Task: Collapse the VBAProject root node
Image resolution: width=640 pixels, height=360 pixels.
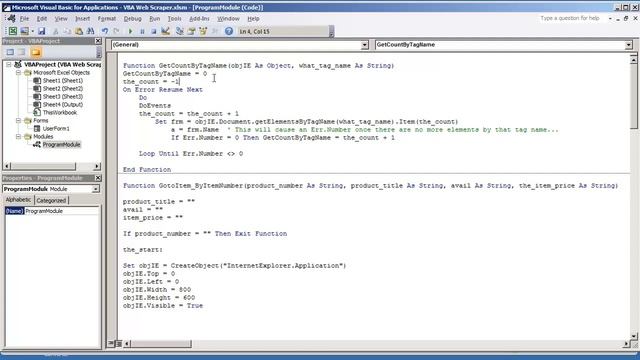Action: (x=9, y=64)
